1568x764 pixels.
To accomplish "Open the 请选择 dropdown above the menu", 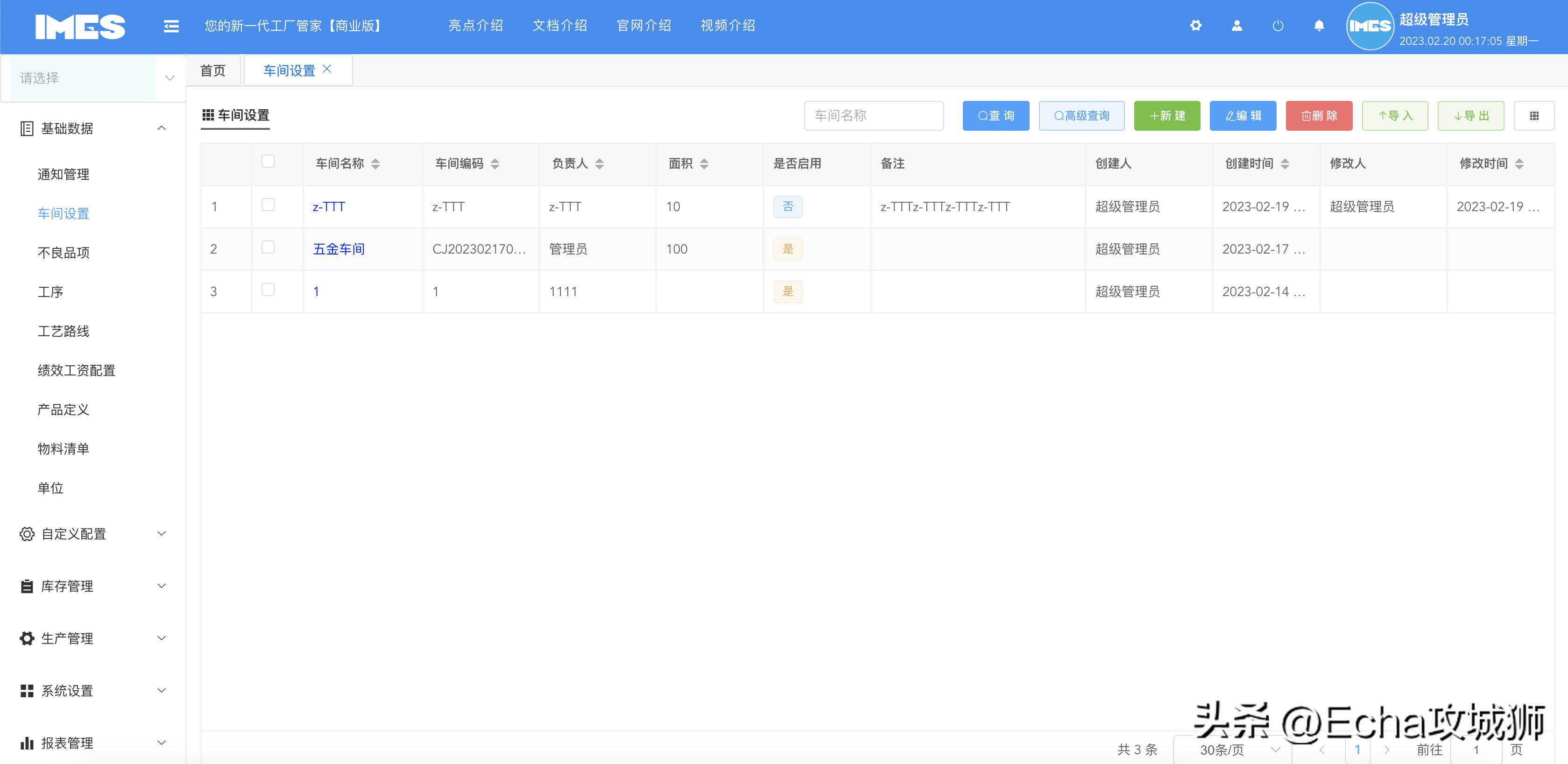I will click(92, 78).
